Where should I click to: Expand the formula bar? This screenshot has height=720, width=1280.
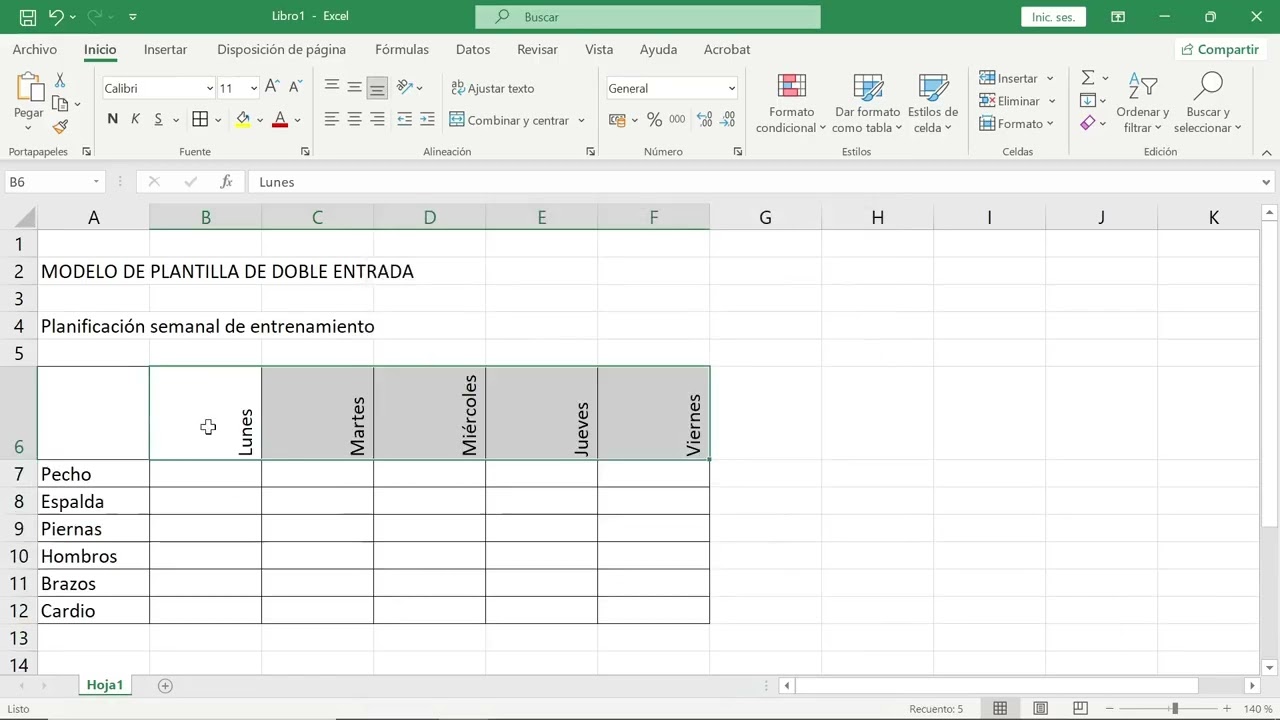tap(1266, 182)
